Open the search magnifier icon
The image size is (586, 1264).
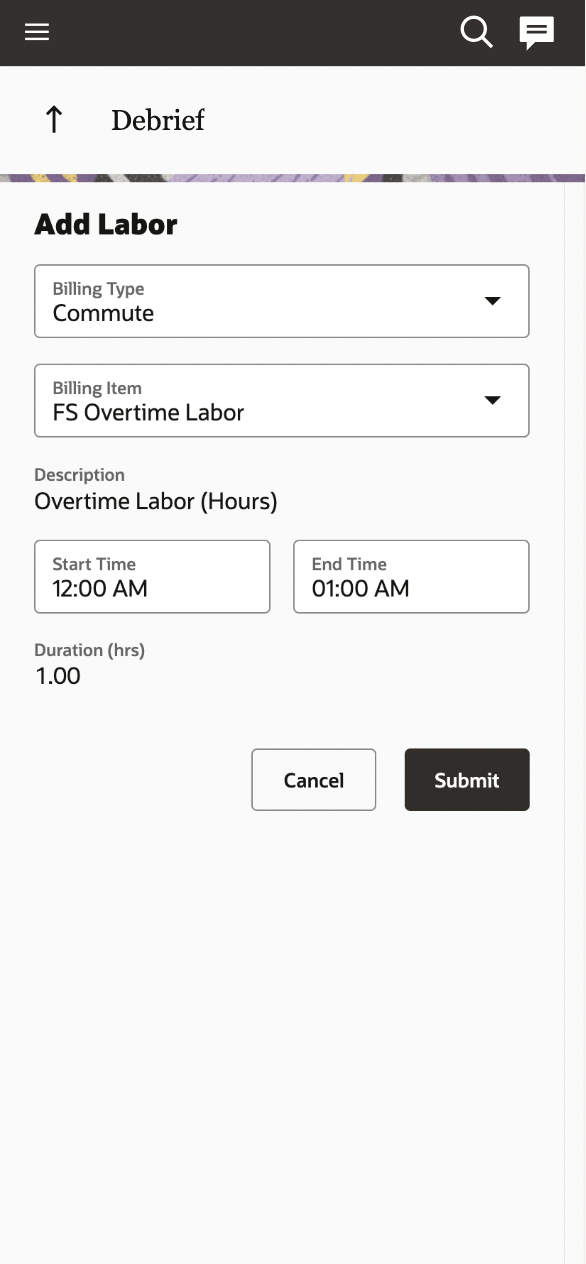tap(477, 32)
